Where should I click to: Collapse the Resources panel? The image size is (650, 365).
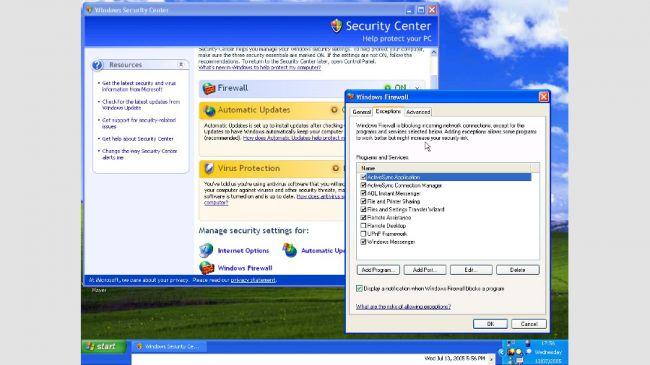(x=181, y=65)
